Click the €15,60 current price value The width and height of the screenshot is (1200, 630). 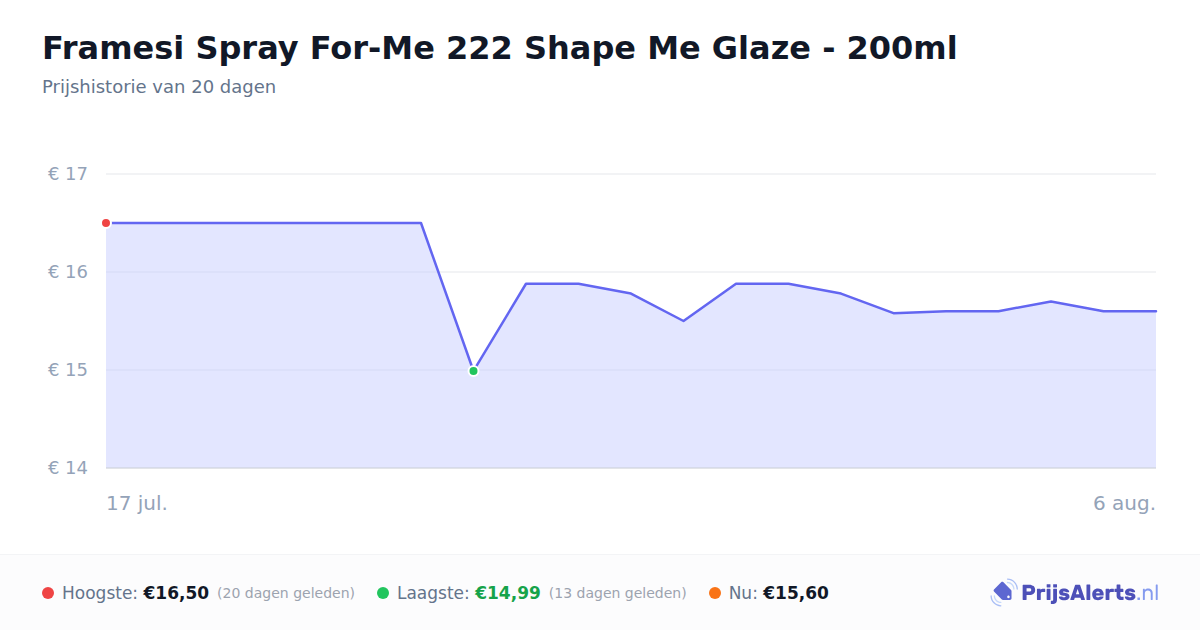point(796,593)
